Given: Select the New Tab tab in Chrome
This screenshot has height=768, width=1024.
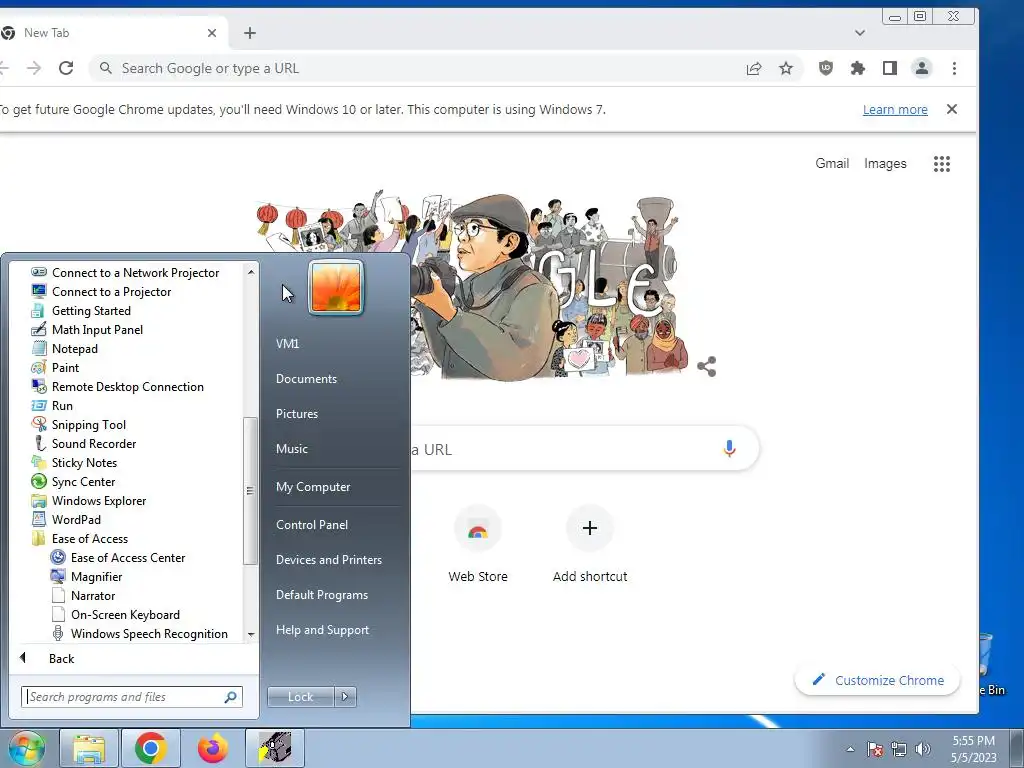Looking at the screenshot, I should (104, 33).
